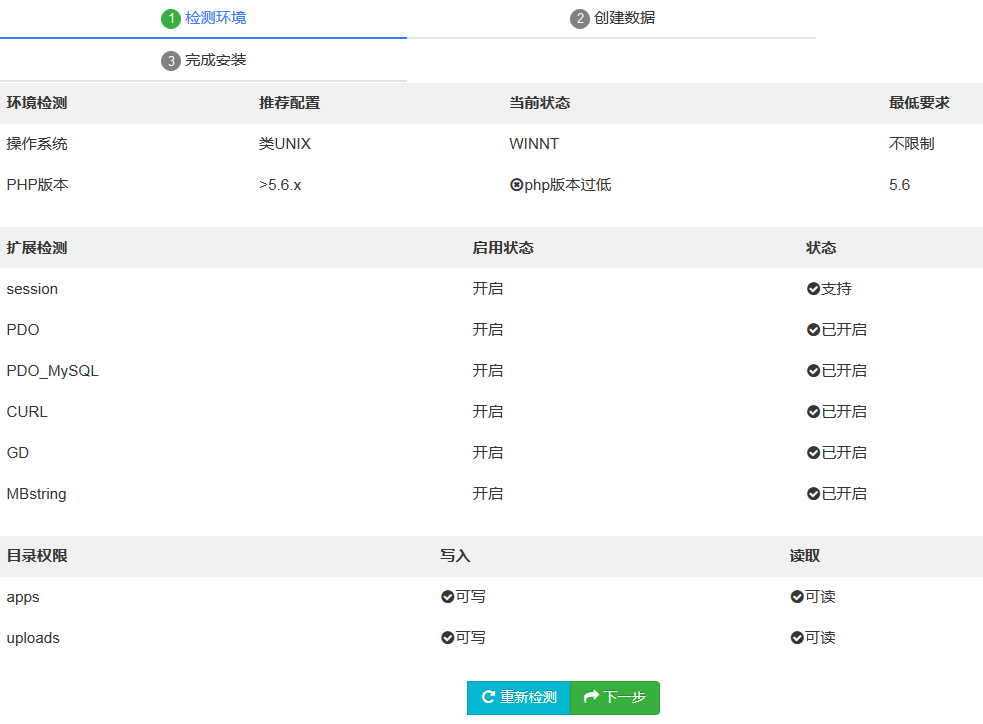
Task: Click the uploads readable check icon
Action: click(x=797, y=638)
